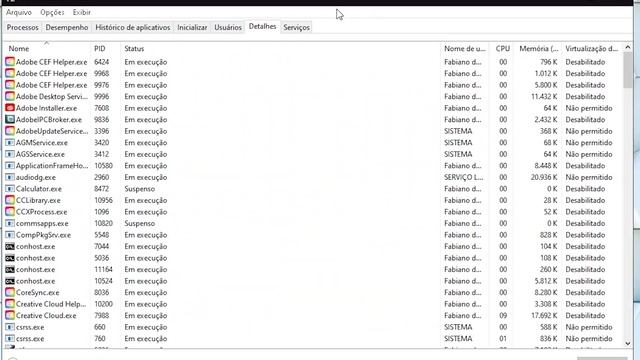
Task: Click the memory value 20.936 K
Action: click(544, 177)
